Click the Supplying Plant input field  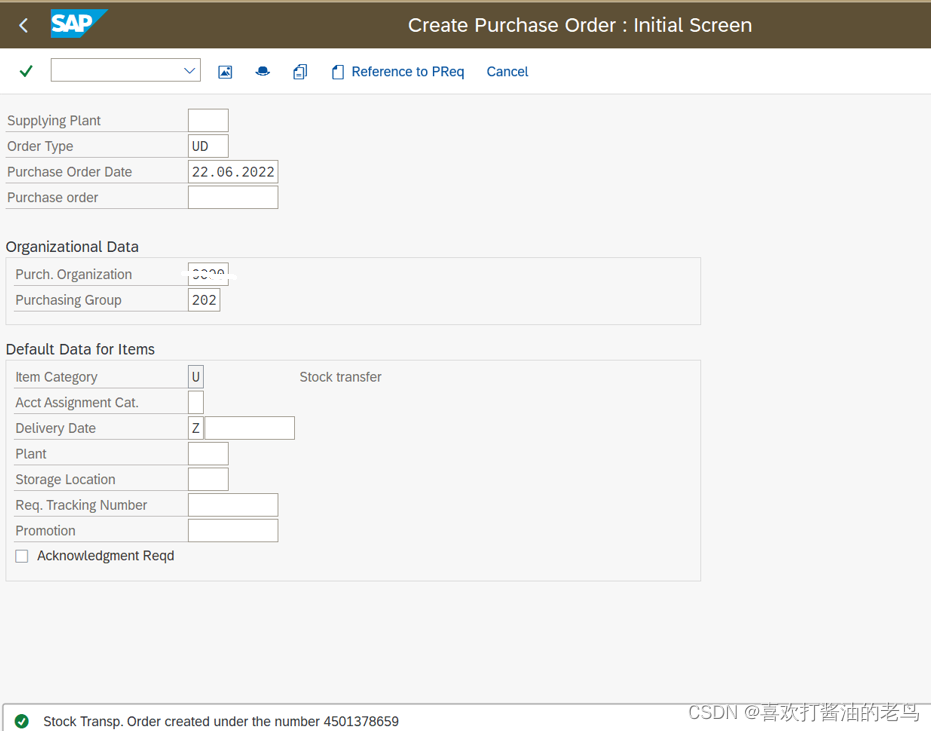click(x=208, y=121)
